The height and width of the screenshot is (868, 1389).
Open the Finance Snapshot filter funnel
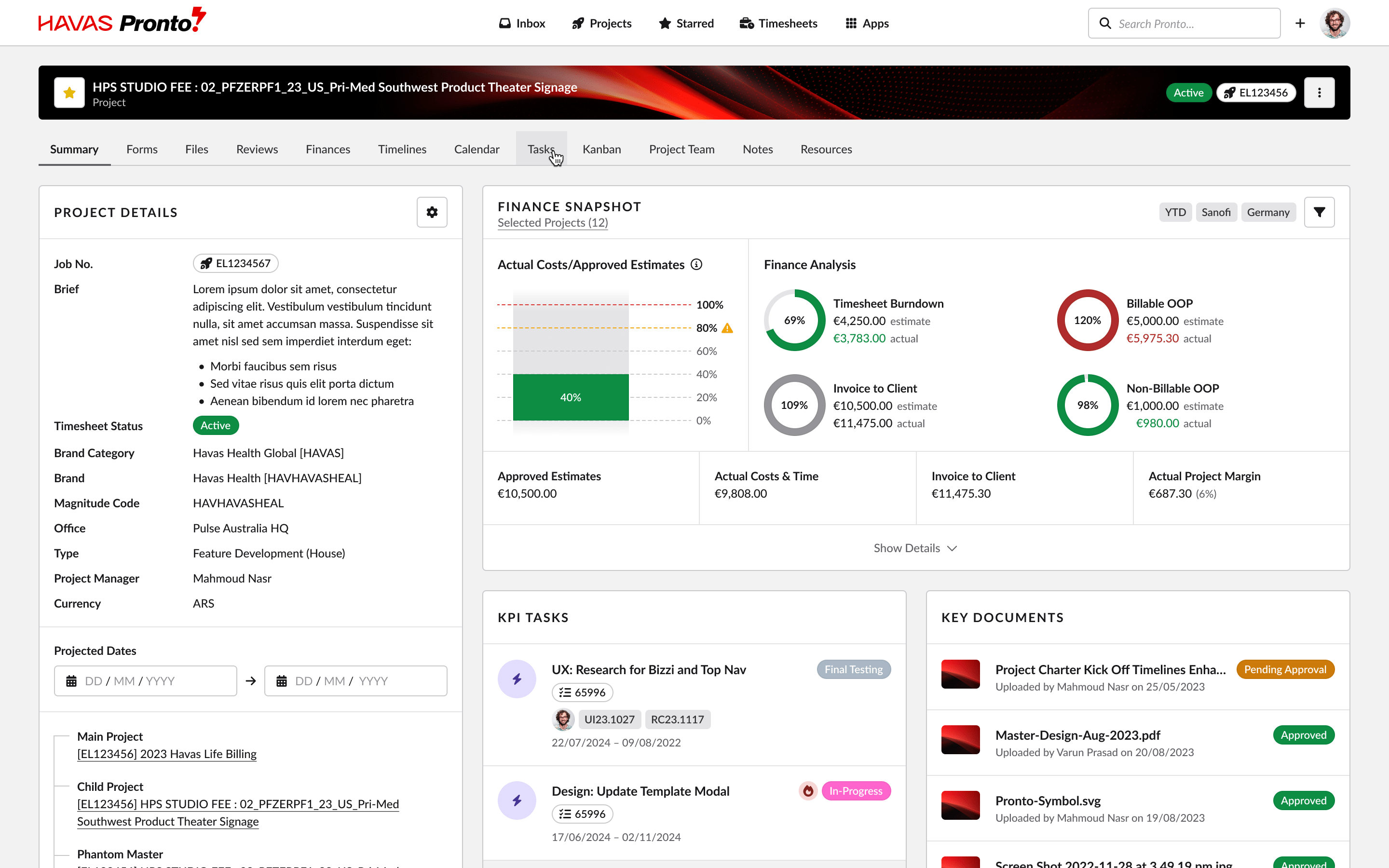1319,212
